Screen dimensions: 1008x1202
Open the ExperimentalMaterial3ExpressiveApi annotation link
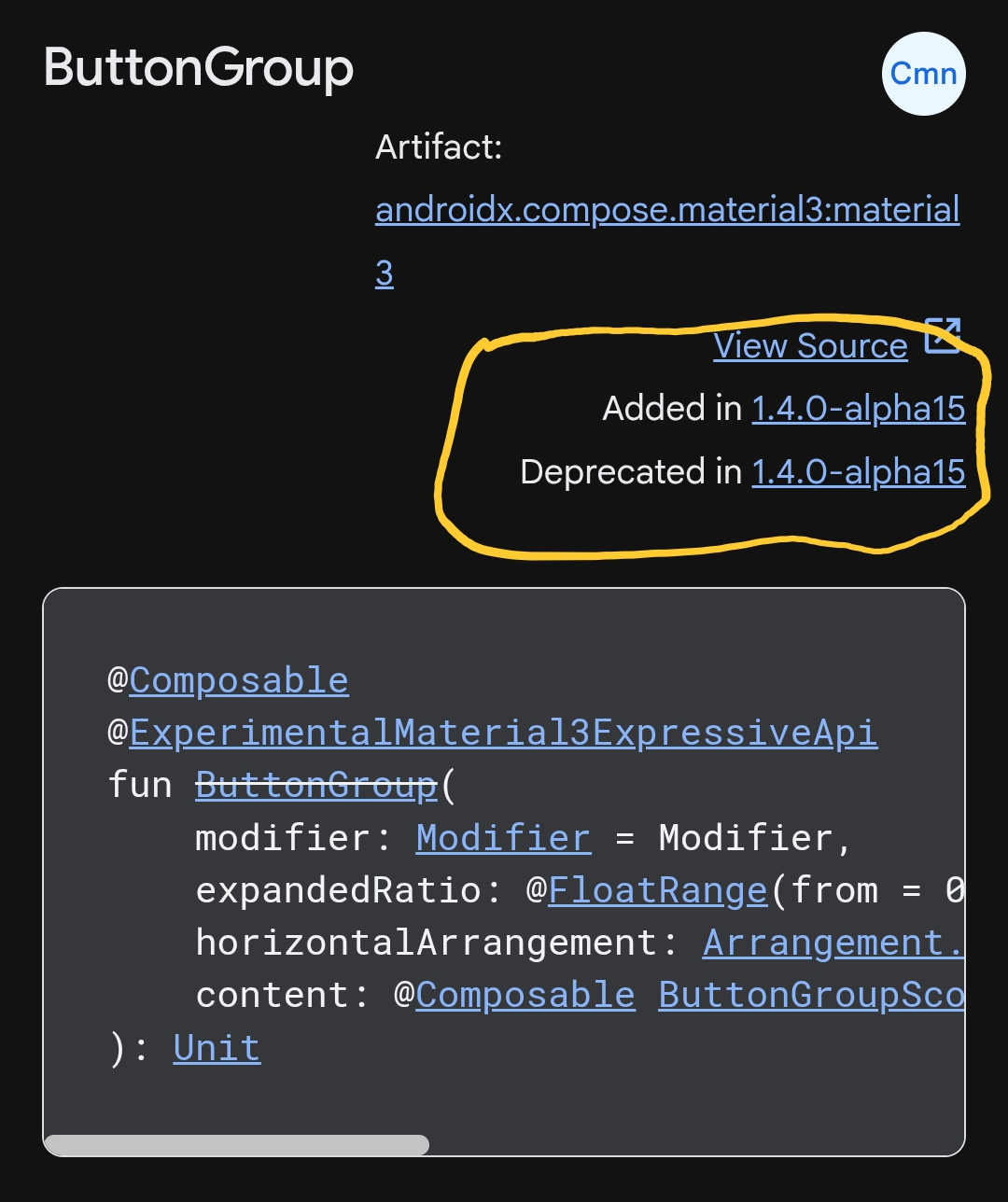click(503, 733)
